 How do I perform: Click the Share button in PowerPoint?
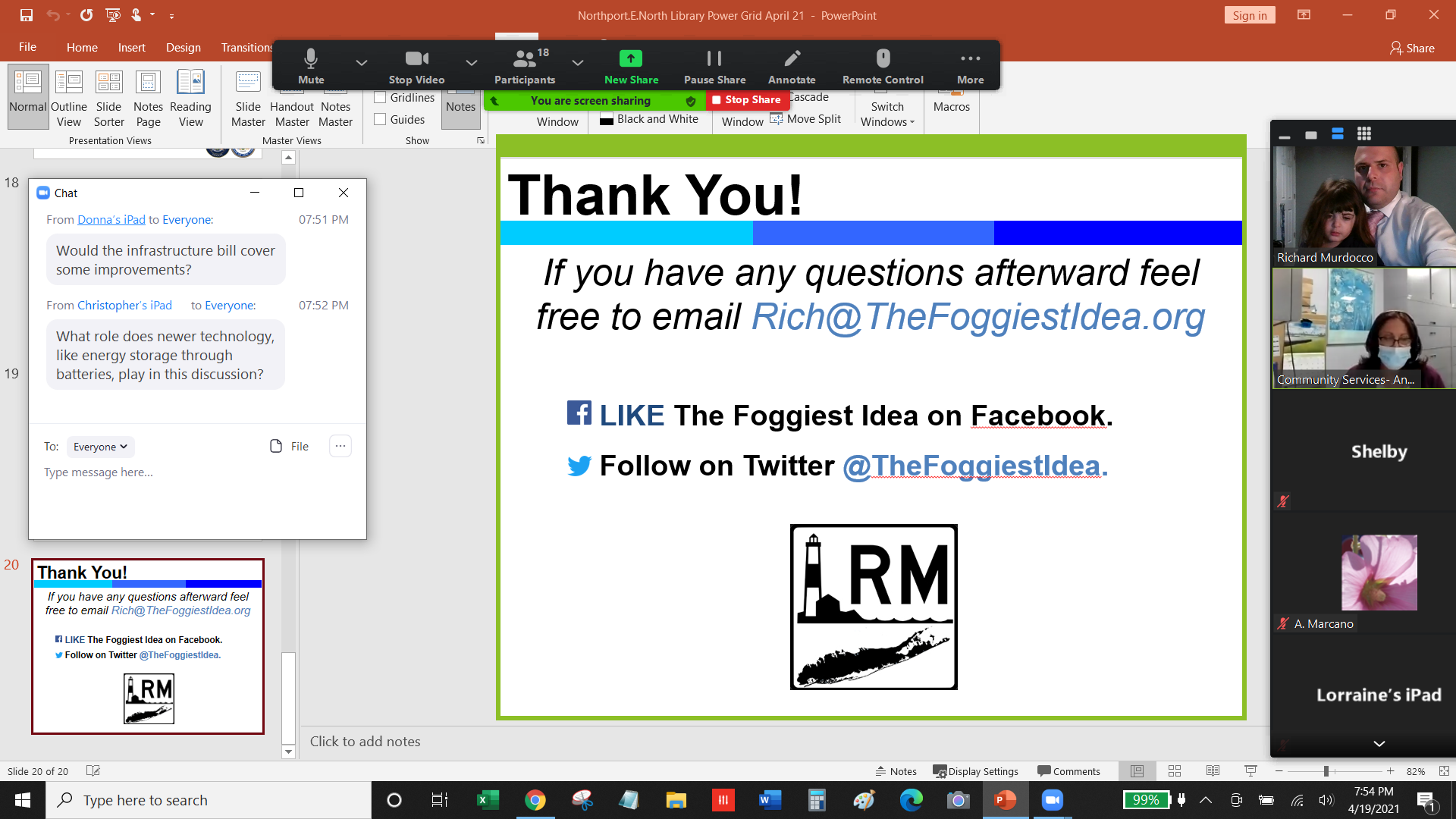[1412, 48]
